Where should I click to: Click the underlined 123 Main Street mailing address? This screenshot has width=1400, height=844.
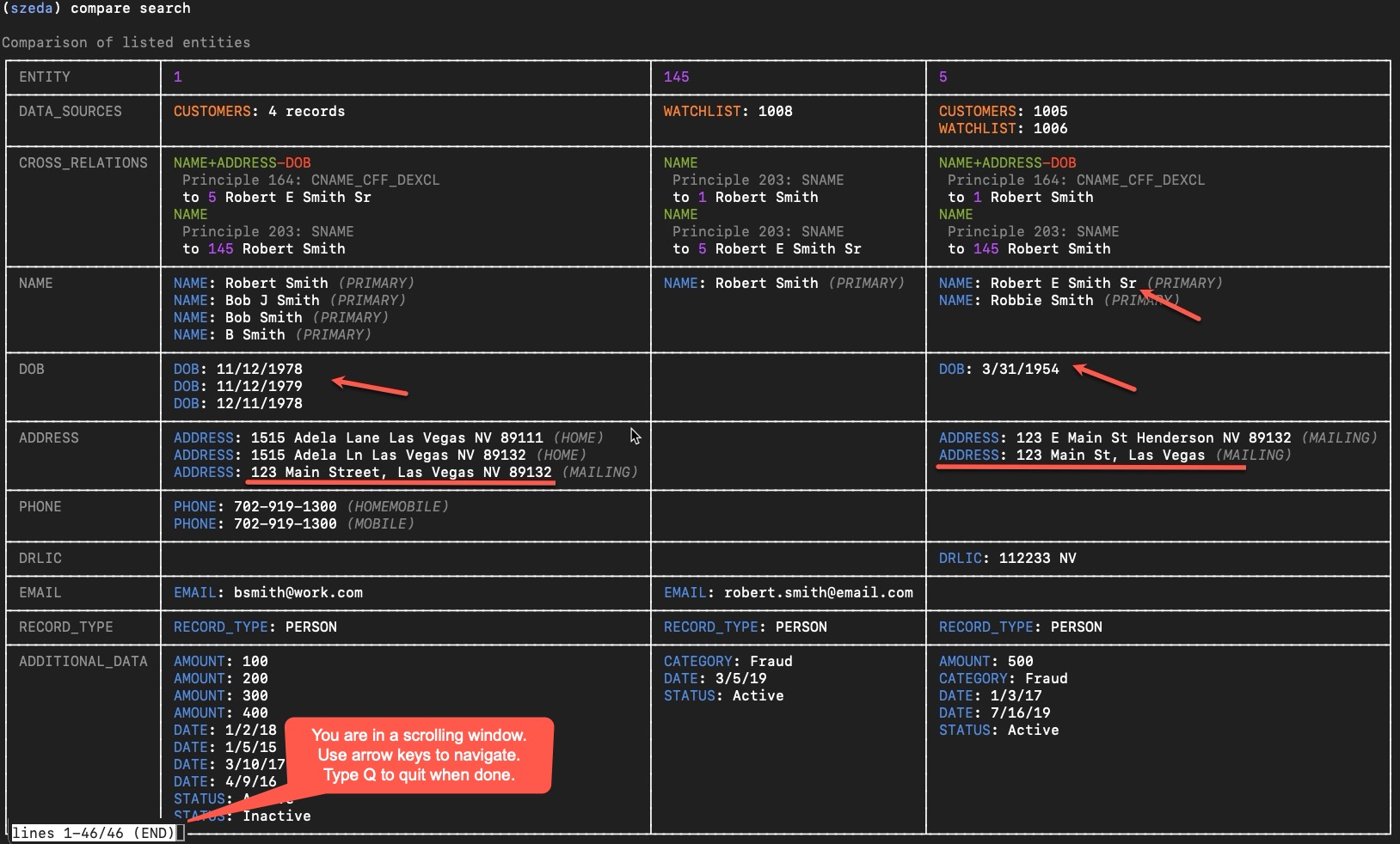click(x=400, y=472)
